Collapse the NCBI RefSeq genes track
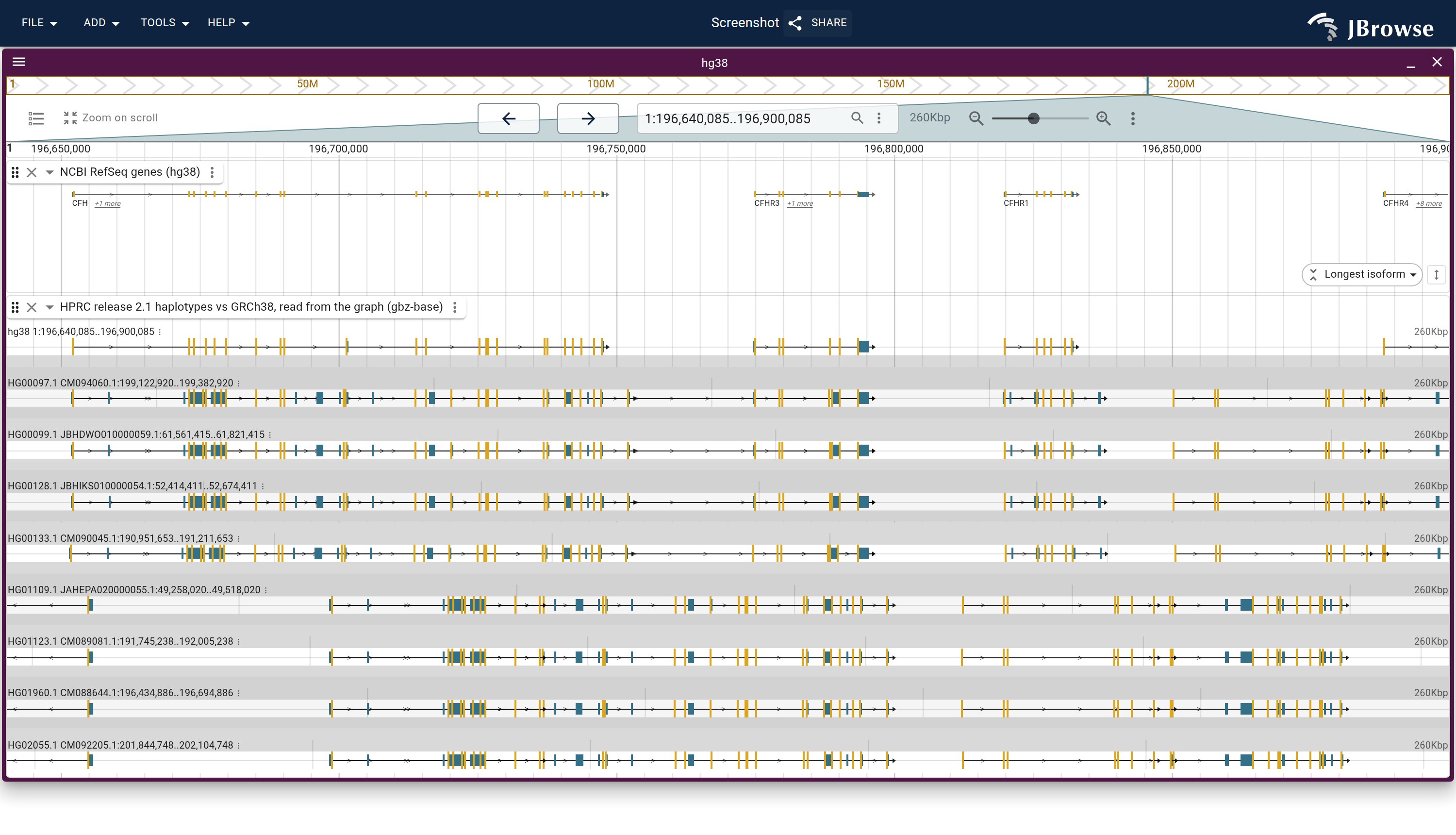This screenshot has width=1456, height=835. pos(50,172)
